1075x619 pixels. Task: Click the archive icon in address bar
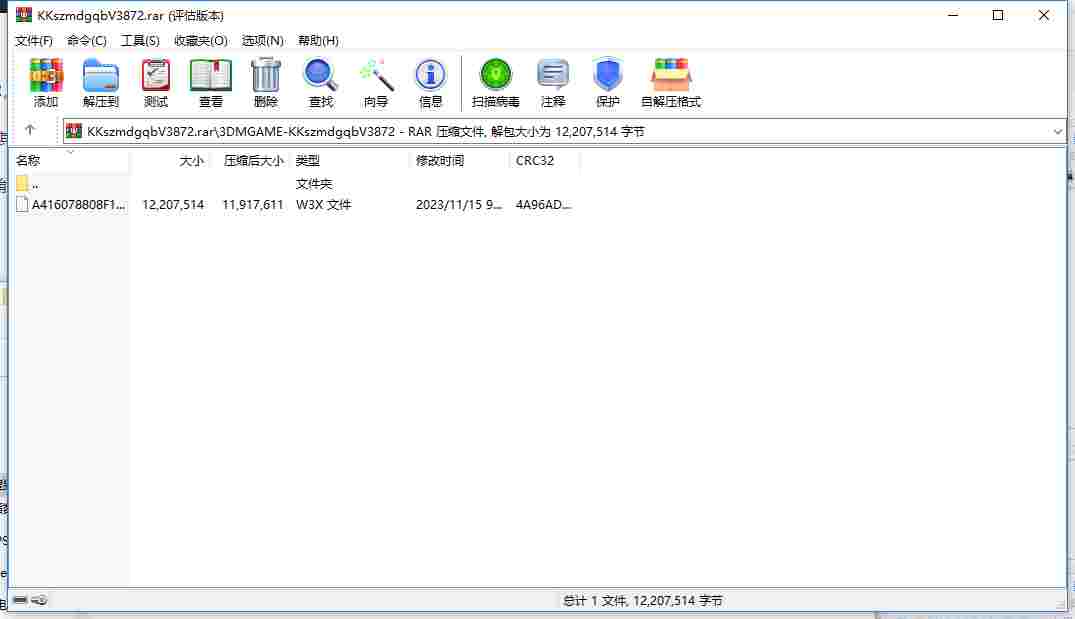coord(74,131)
